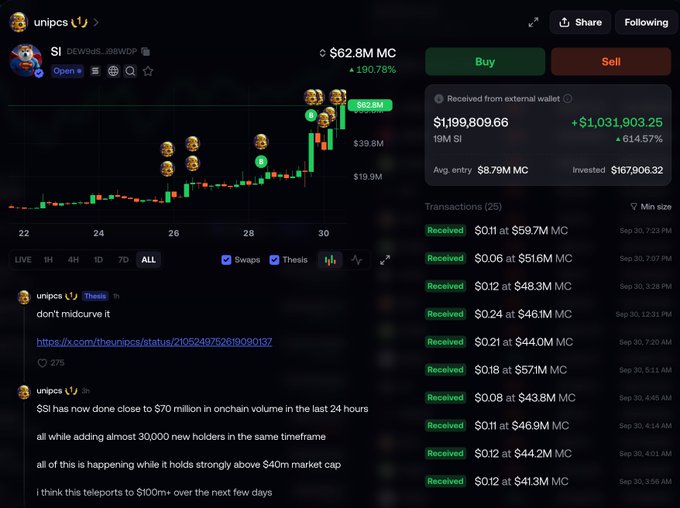
Task: Open the Received transaction at $44.0M MC
Action: [x=548, y=342]
